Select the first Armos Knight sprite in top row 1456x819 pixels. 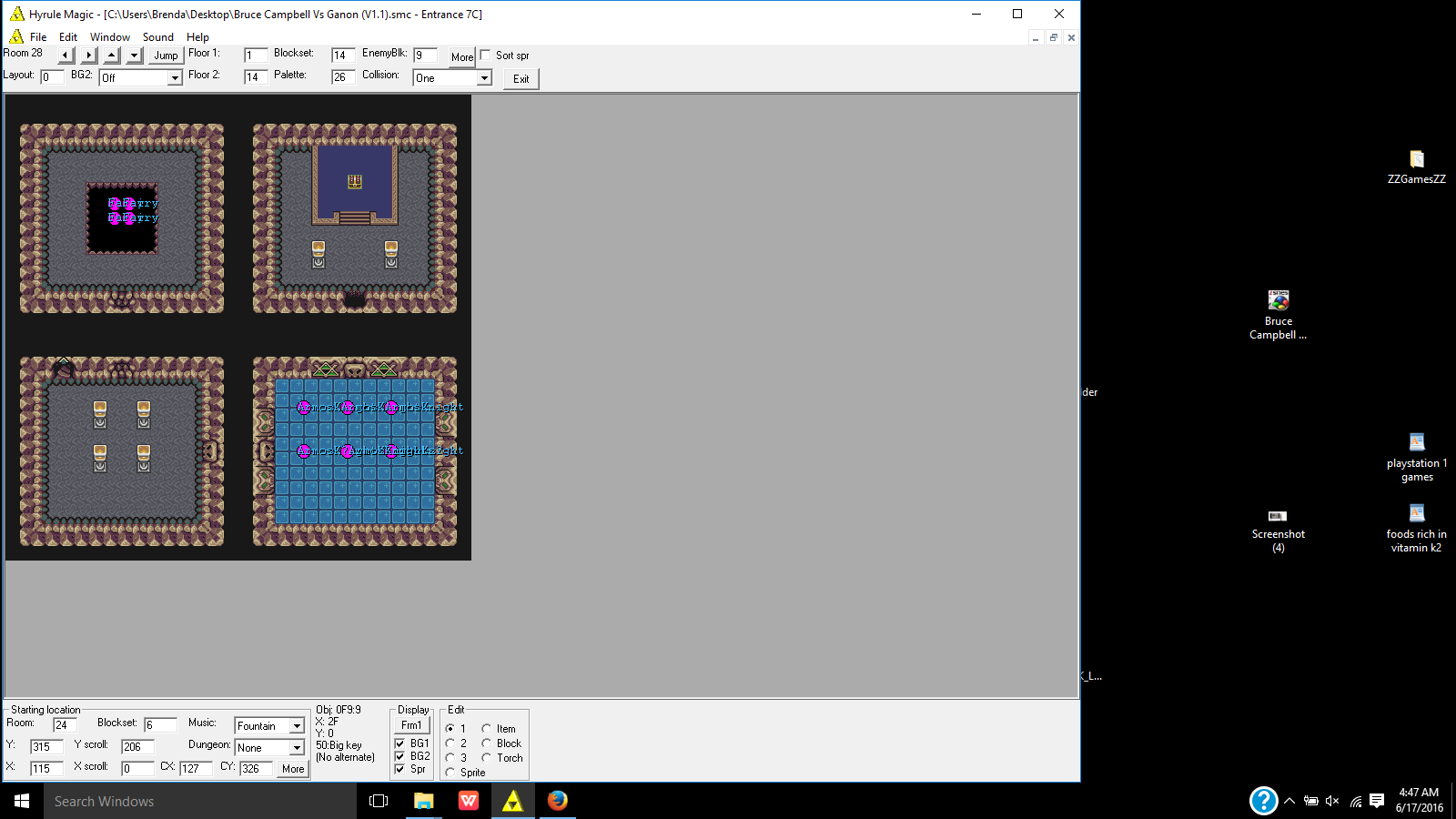[304, 407]
